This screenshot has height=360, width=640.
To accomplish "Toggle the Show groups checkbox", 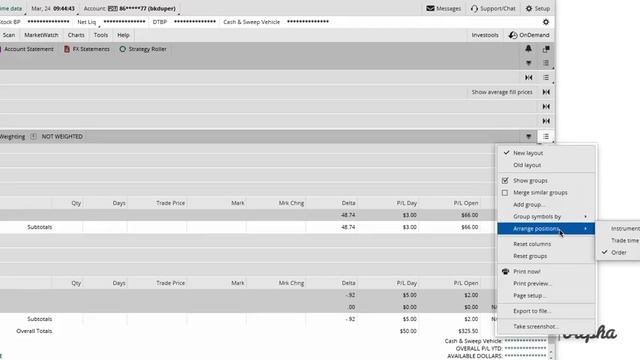I will (505, 180).
